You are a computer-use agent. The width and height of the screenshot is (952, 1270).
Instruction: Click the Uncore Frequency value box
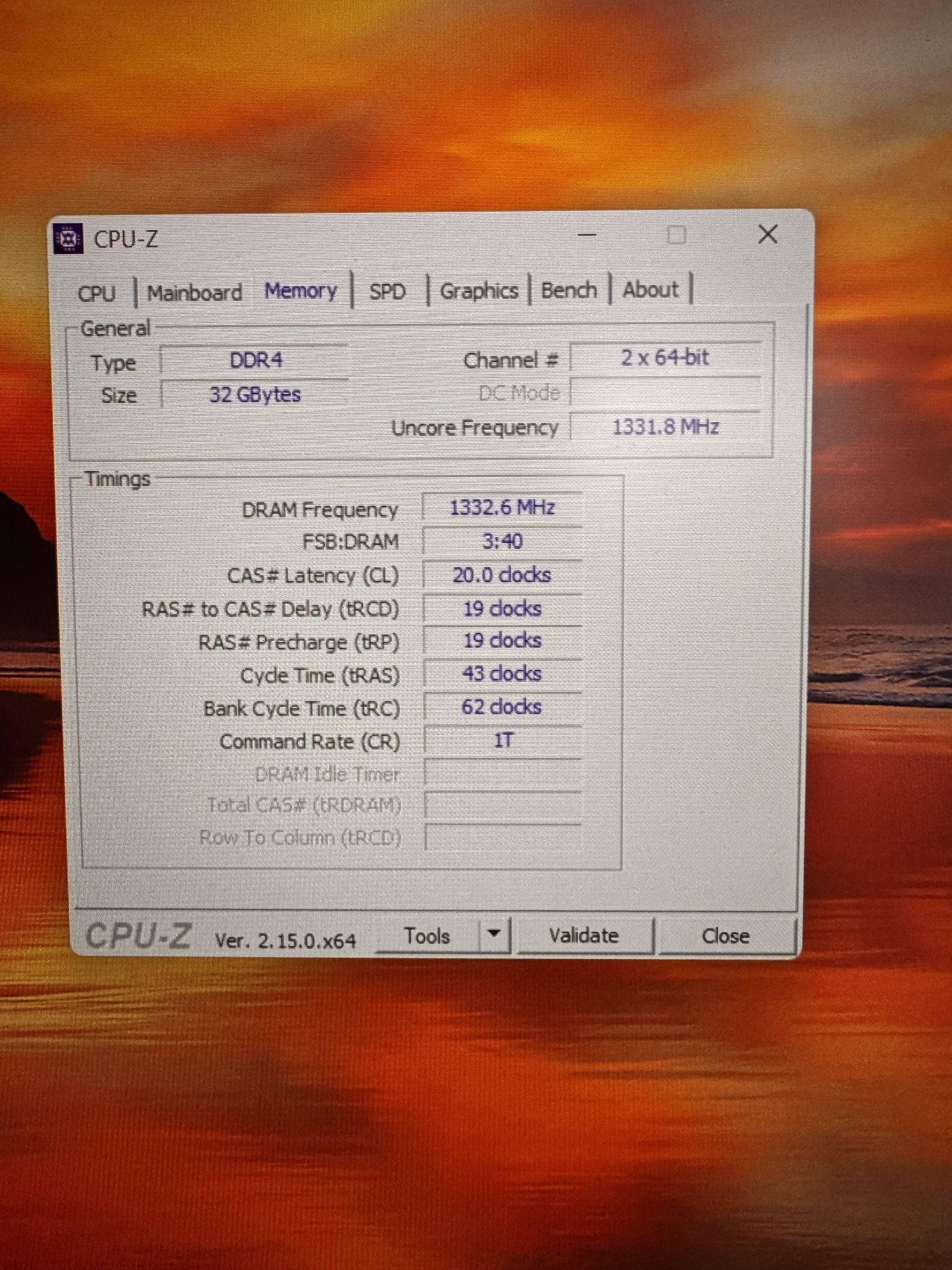click(x=666, y=427)
